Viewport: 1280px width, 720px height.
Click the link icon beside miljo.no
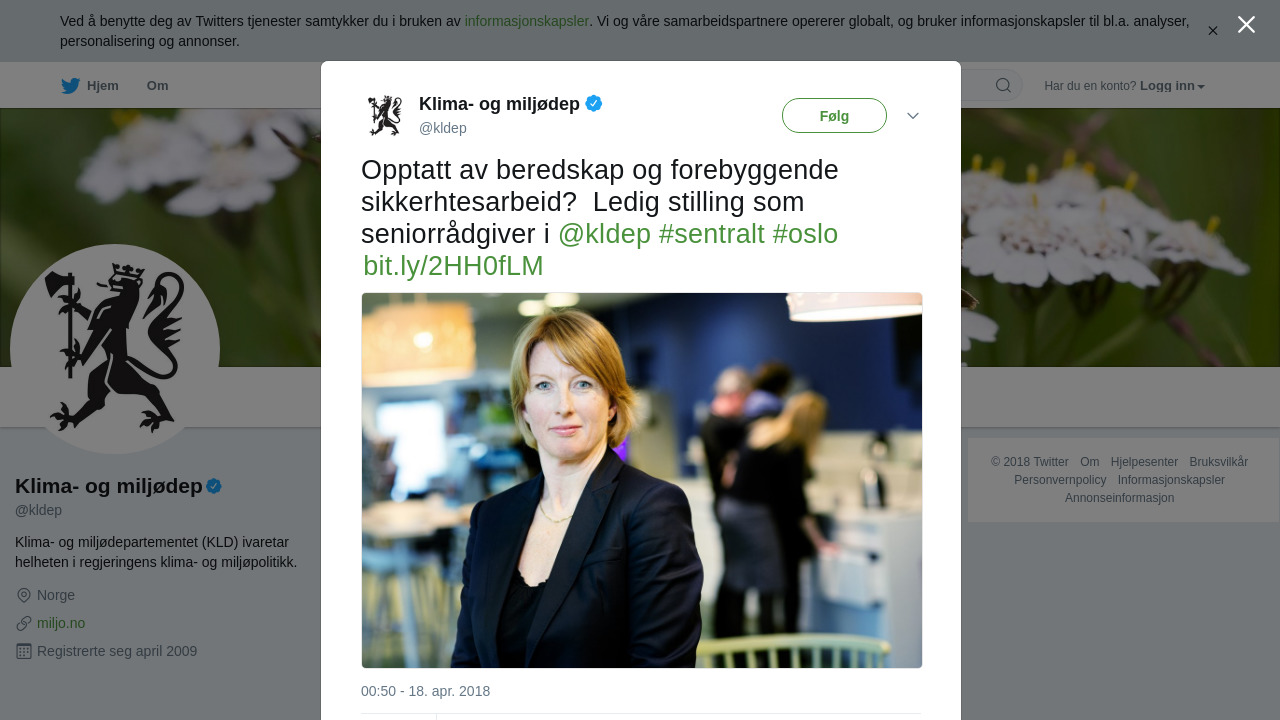click(24, 624)
